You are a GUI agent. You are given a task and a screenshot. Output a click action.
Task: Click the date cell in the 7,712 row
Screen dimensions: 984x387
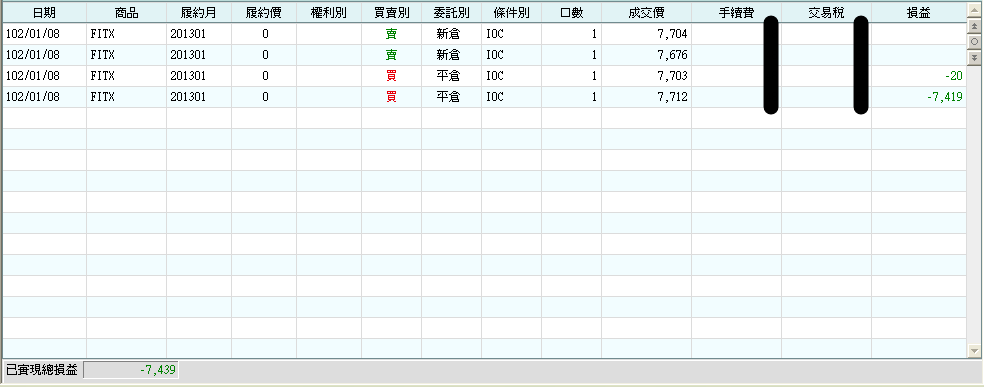pos(45,97)
